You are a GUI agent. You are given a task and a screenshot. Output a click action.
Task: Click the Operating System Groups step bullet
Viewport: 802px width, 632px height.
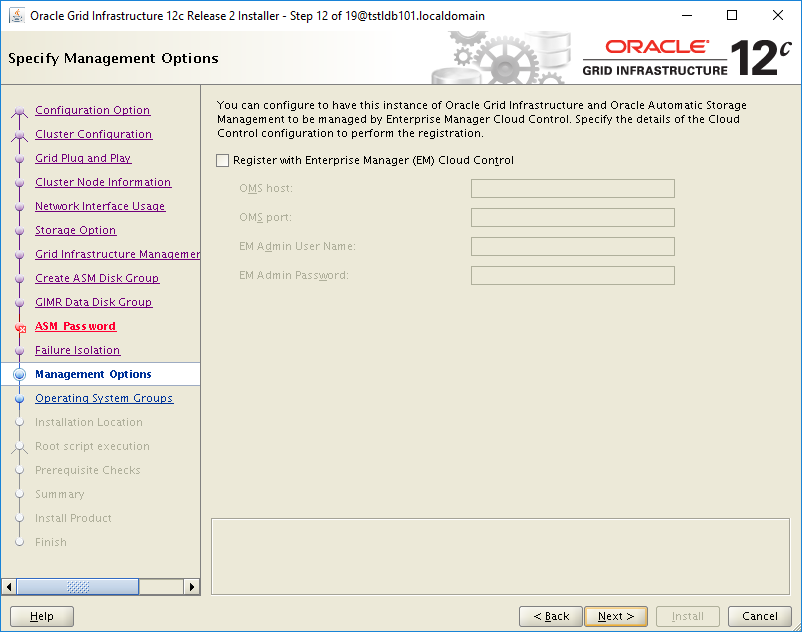click(x=19, y=398)
